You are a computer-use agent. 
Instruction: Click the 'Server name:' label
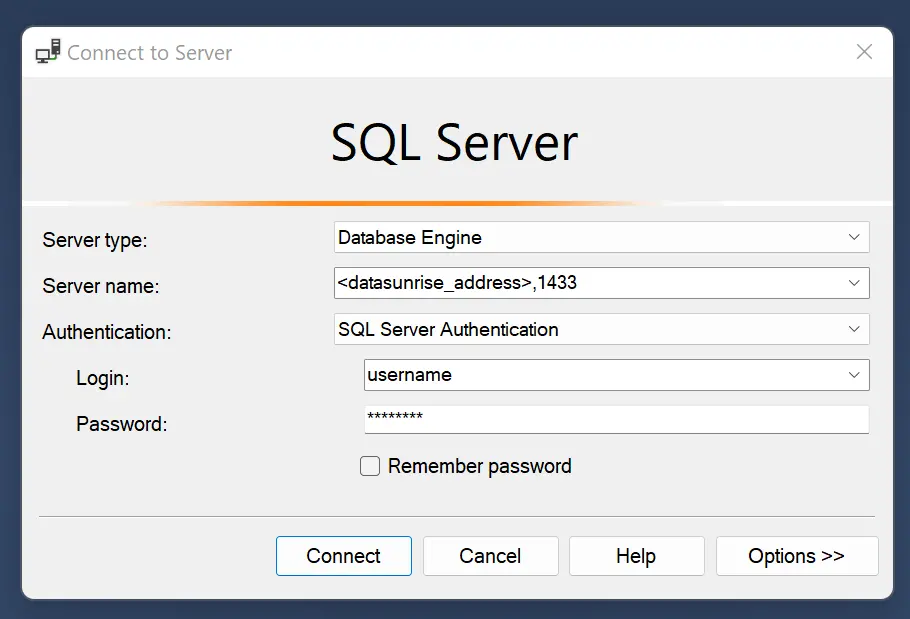coord(101,286)
